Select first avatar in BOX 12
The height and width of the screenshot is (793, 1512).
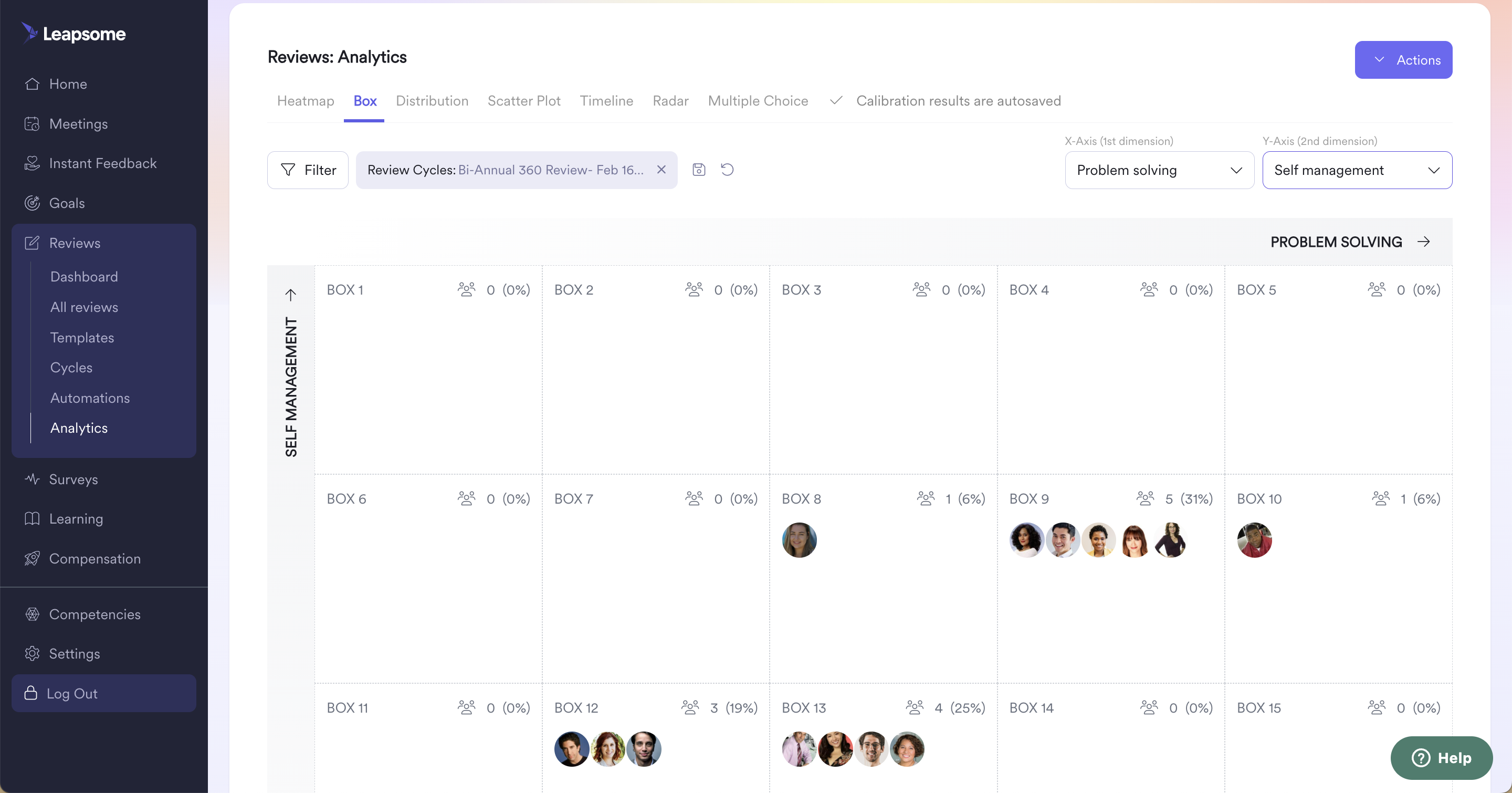coord(572,749)
